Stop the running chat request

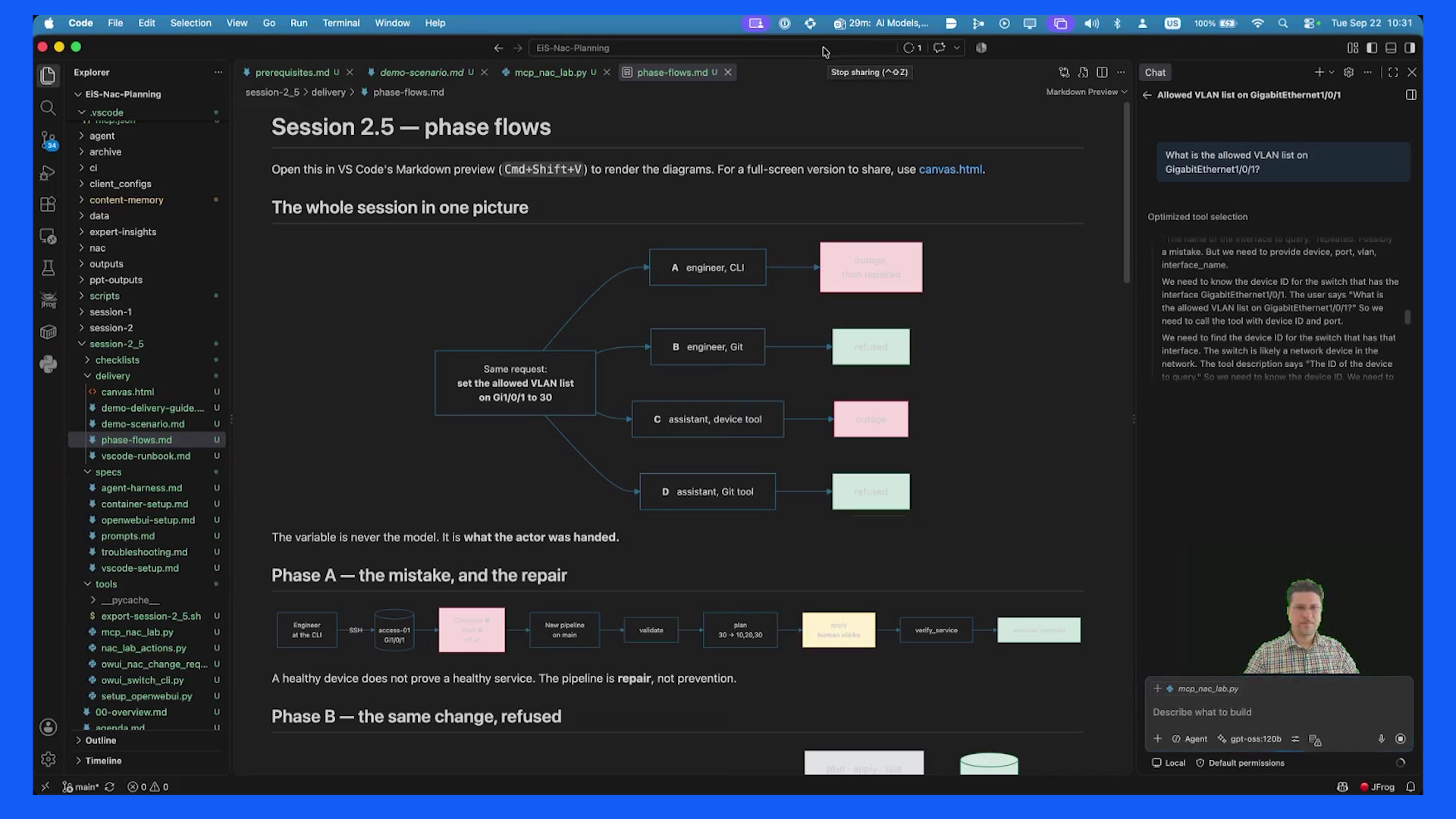tap(1401, 739)
